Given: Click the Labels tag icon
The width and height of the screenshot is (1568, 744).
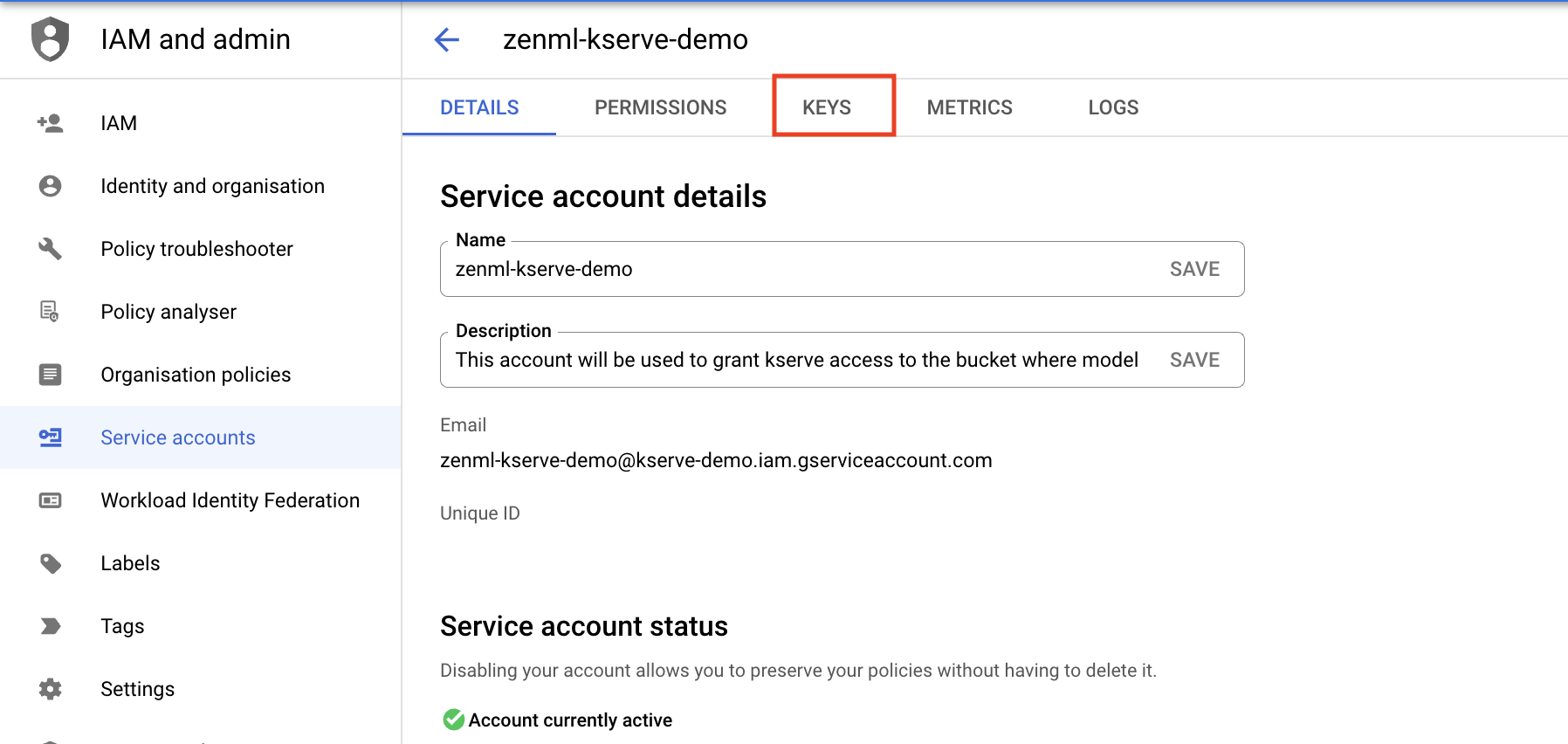Looking at the screenshot, I should 50,563.
